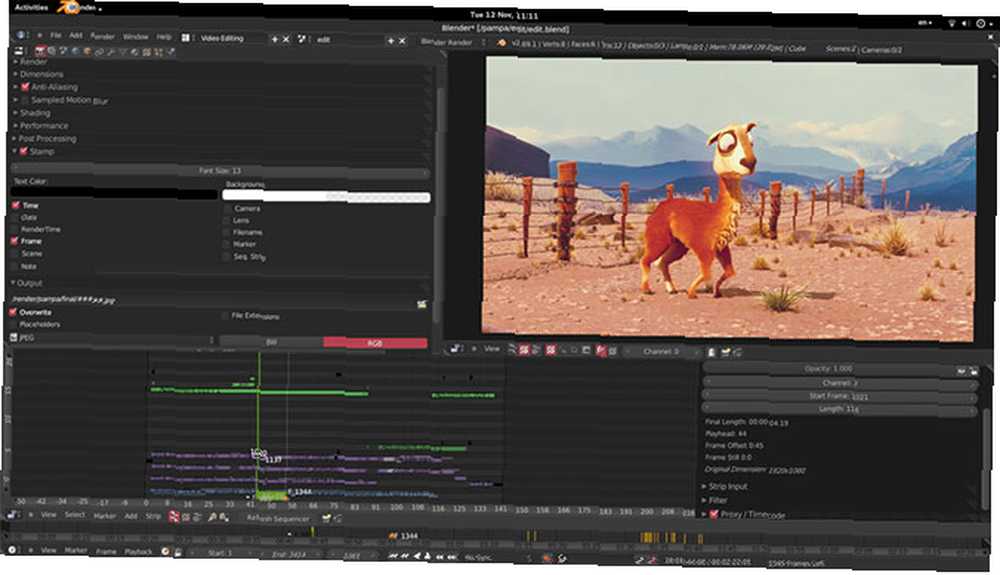Check the RenderTime stamp option
Image resolution: width=1000 pixels, height=575 pixels.
click(x=16, y=229)
